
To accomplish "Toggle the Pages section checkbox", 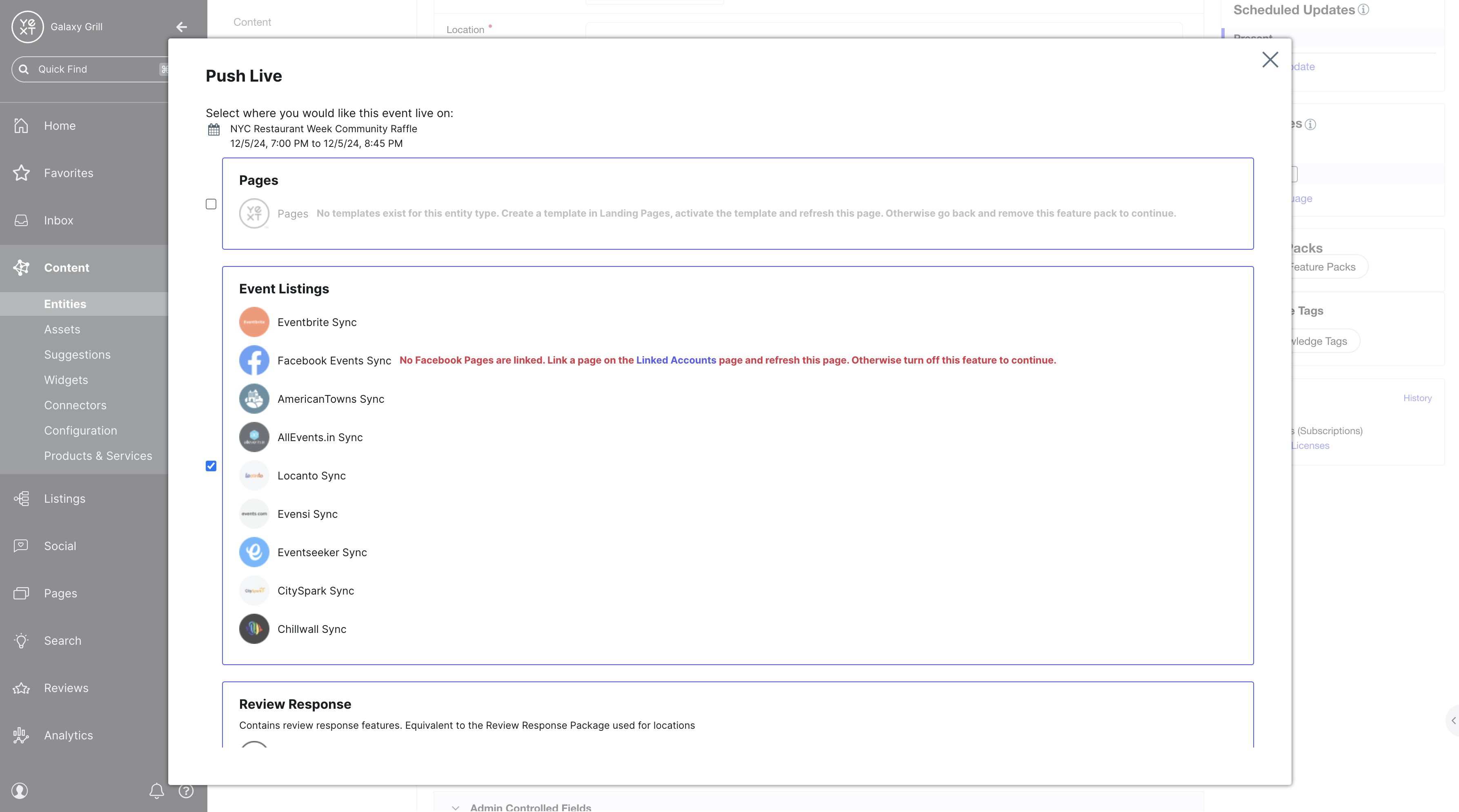I will [211, 204].
